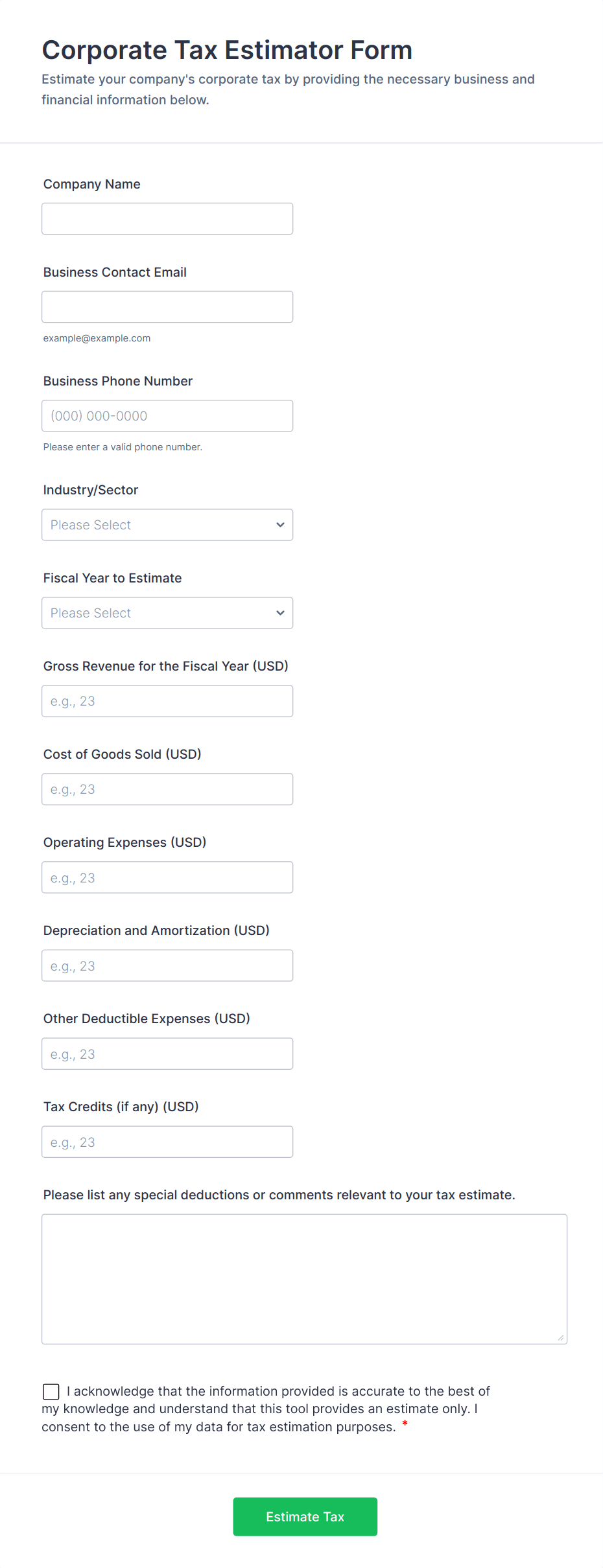Select the Gross Revenue input field
The image size is (603, 1568).
click(x=167, y=701)
